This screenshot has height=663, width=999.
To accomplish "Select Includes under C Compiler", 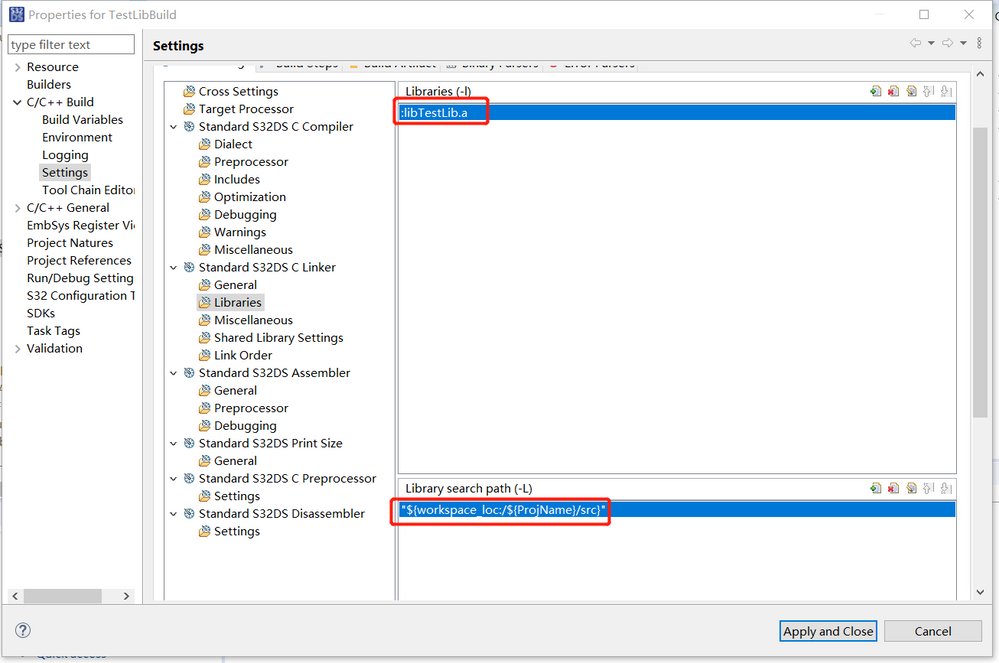I will click(236, 179).
